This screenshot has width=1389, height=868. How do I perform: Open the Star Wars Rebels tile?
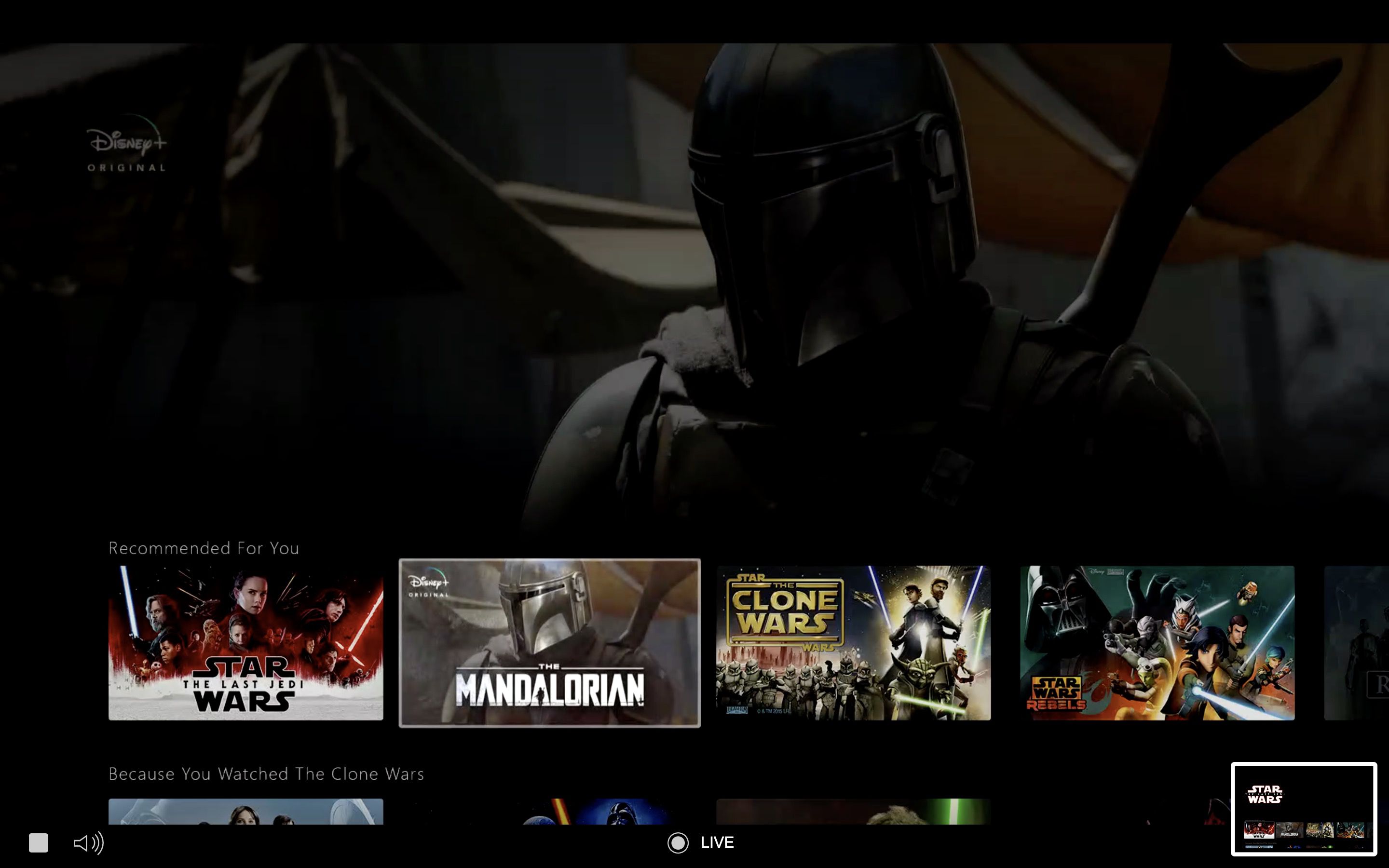1157,643
